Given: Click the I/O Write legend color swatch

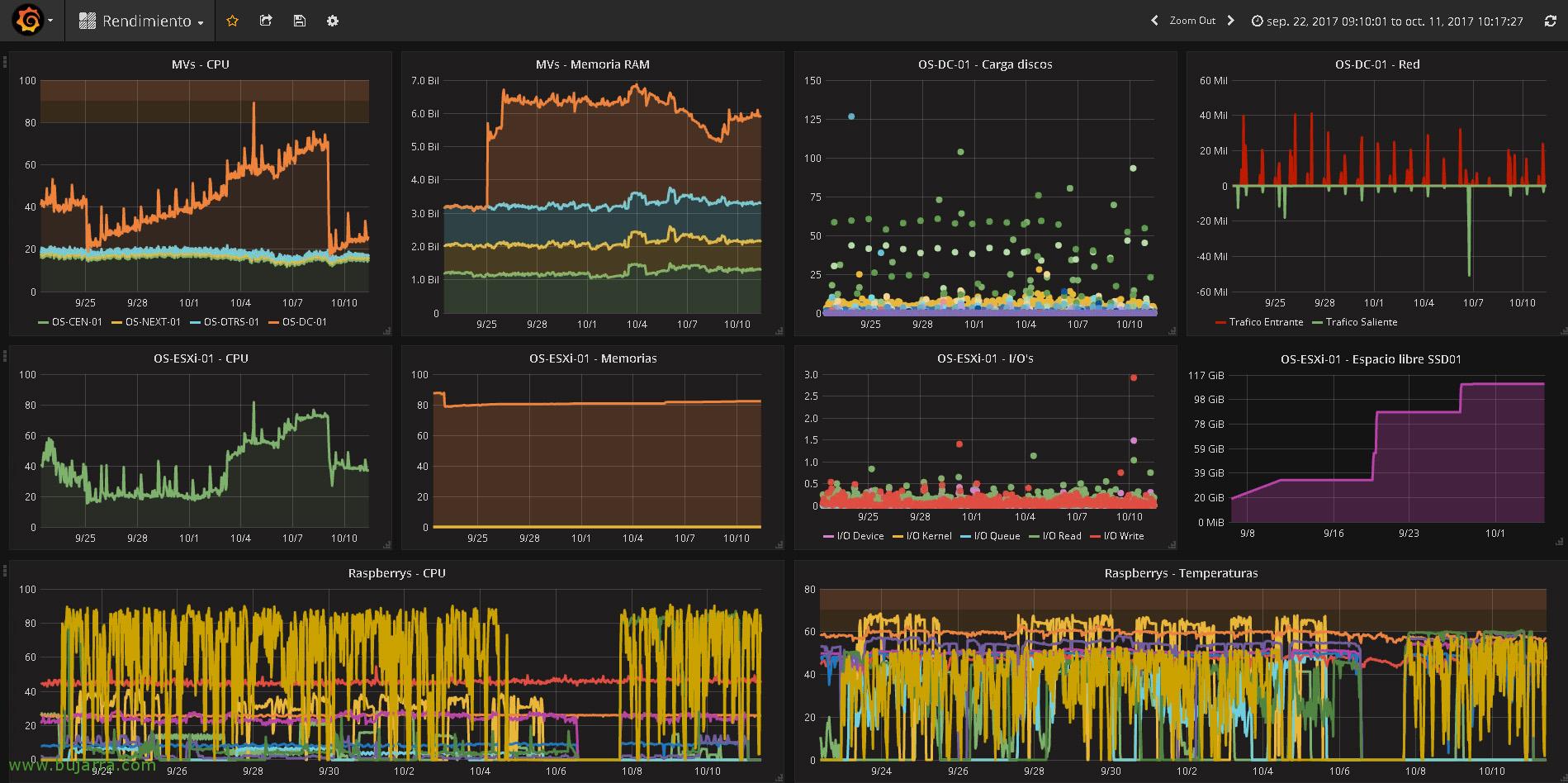Looking at the screenshot, I should 1095,537.
